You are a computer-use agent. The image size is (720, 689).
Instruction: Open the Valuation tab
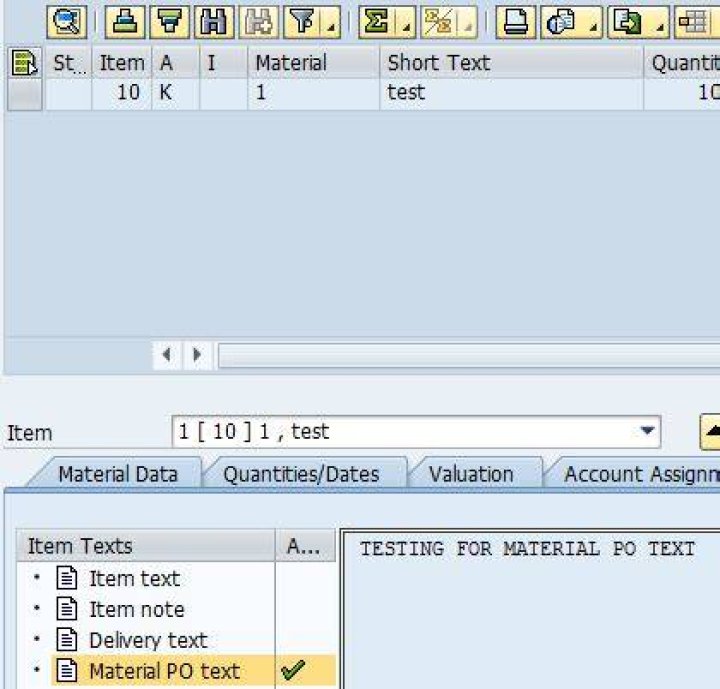click(471, 474)
